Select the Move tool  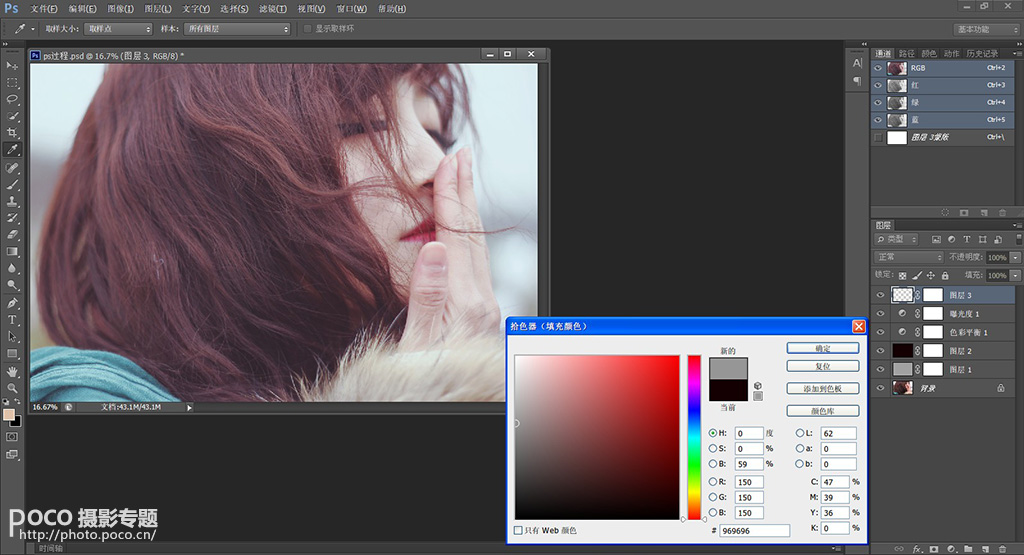(x=12, y=66)
